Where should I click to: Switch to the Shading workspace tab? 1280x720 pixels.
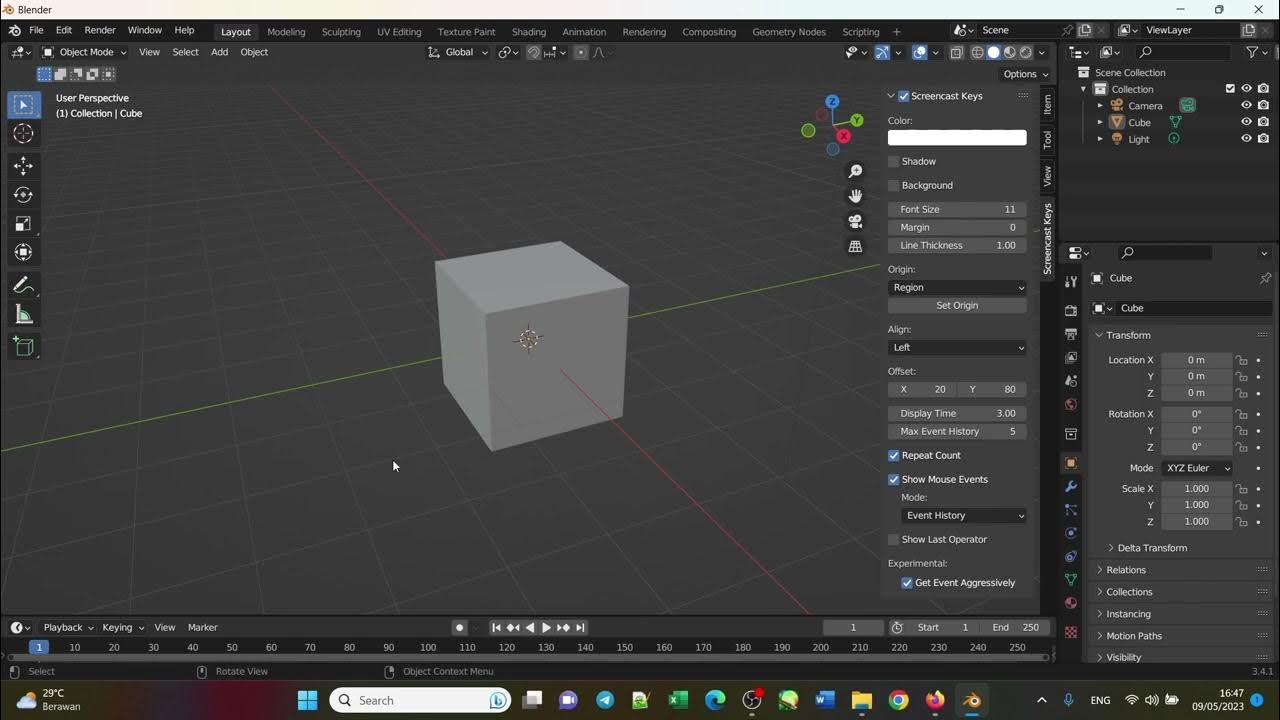coord(529,32)
